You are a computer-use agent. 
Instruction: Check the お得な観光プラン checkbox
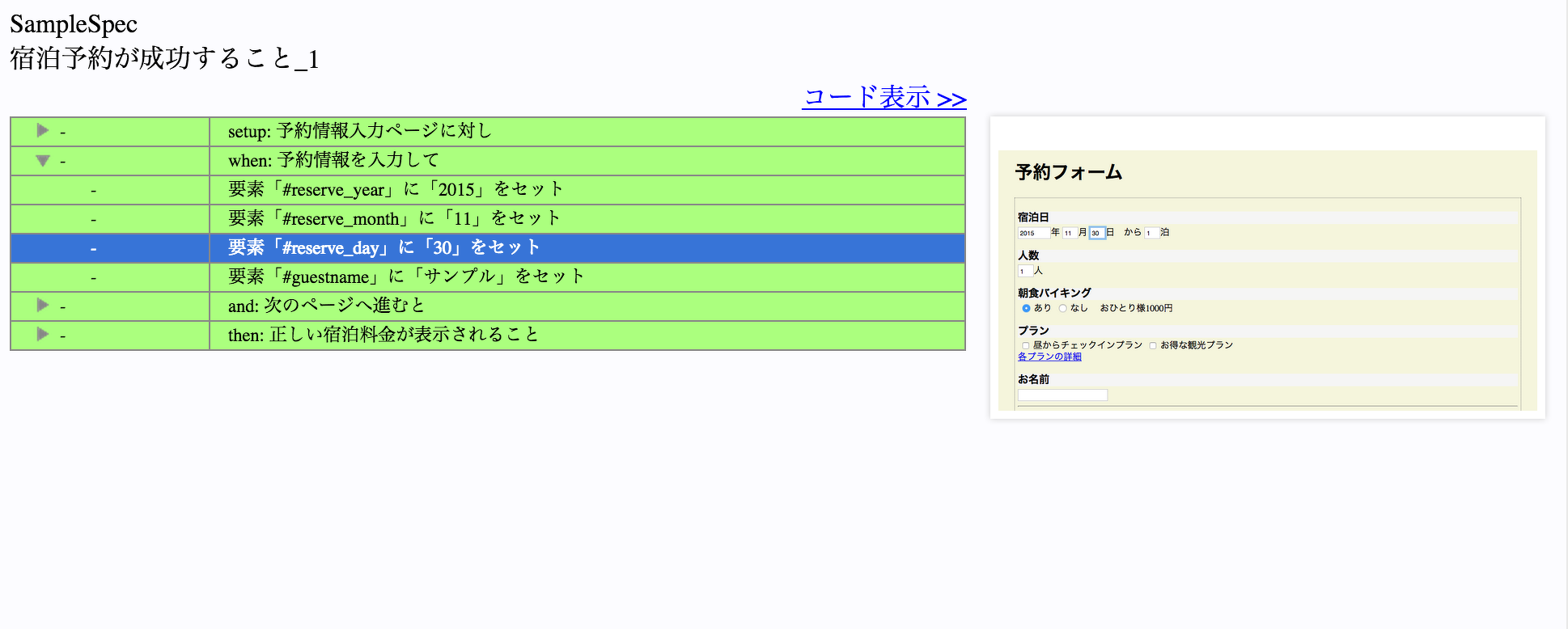[1153, 346]
